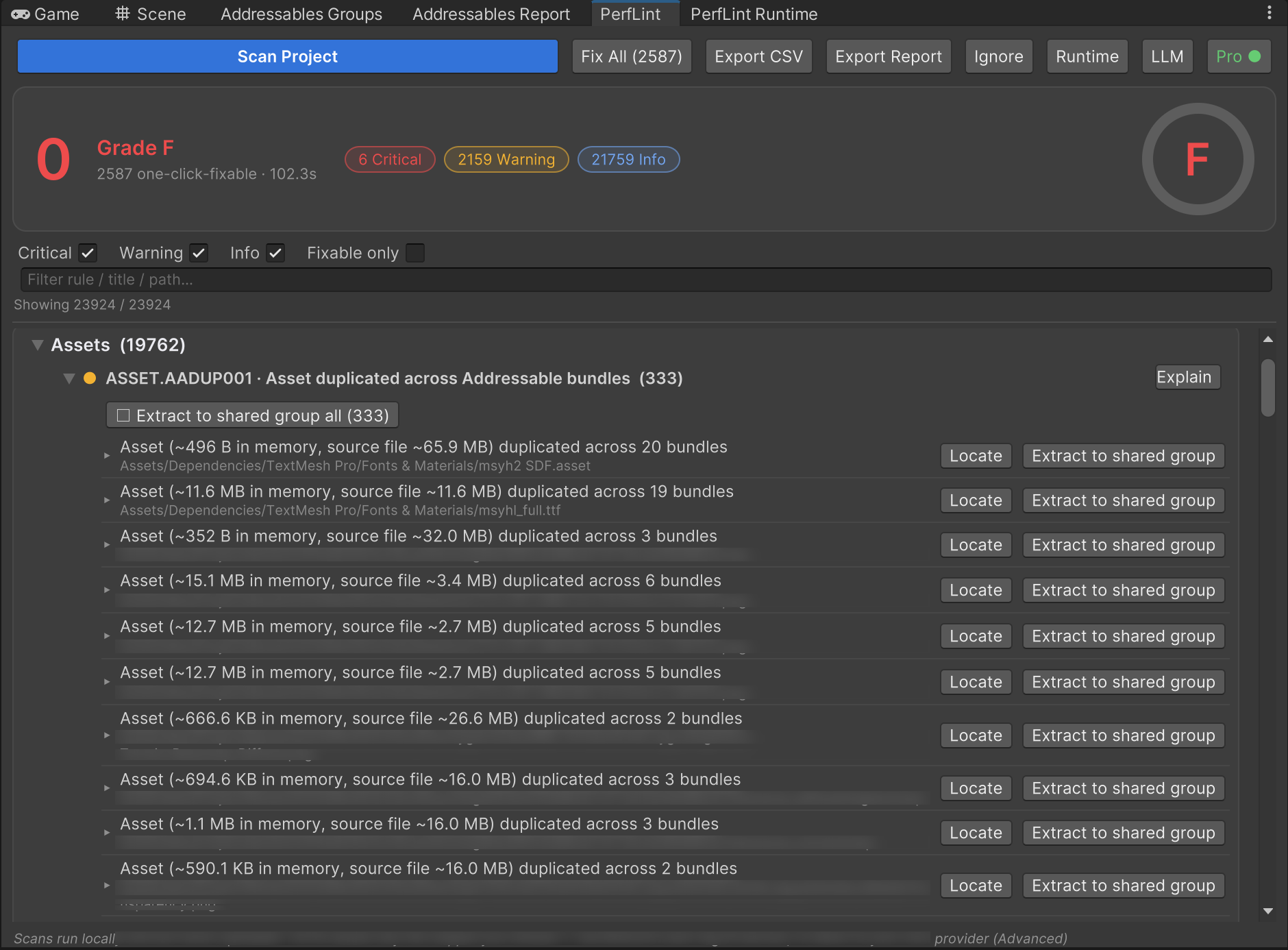Viewport: 1288px width, 950px height.
Task: Extract msyhl_full.ttf to shared group
Action: [1124, 500]
